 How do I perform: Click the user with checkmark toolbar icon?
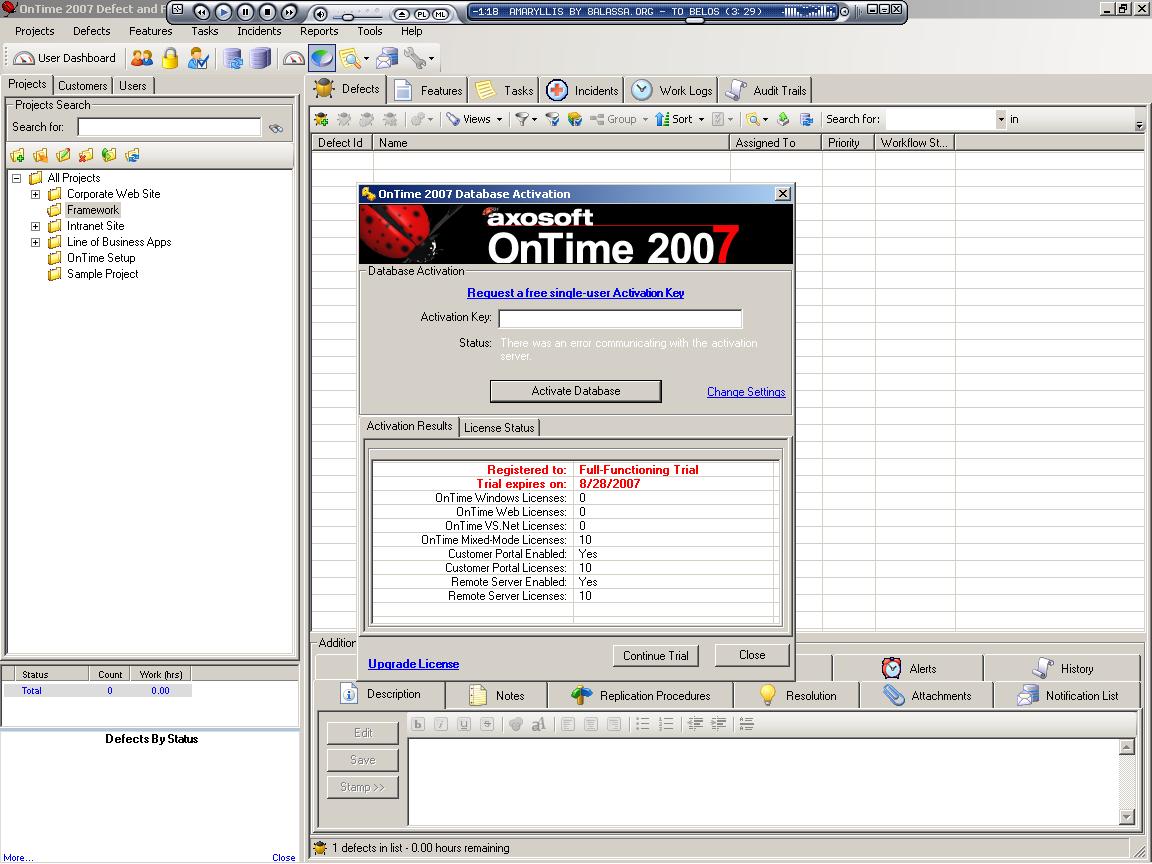pyautogui.click(x=198, y=58)
